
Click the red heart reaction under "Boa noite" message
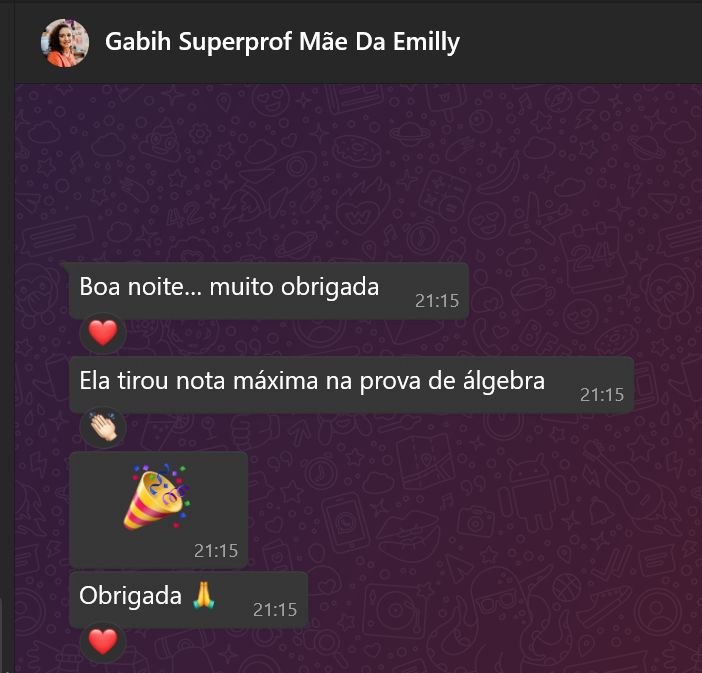pos(103,333)
